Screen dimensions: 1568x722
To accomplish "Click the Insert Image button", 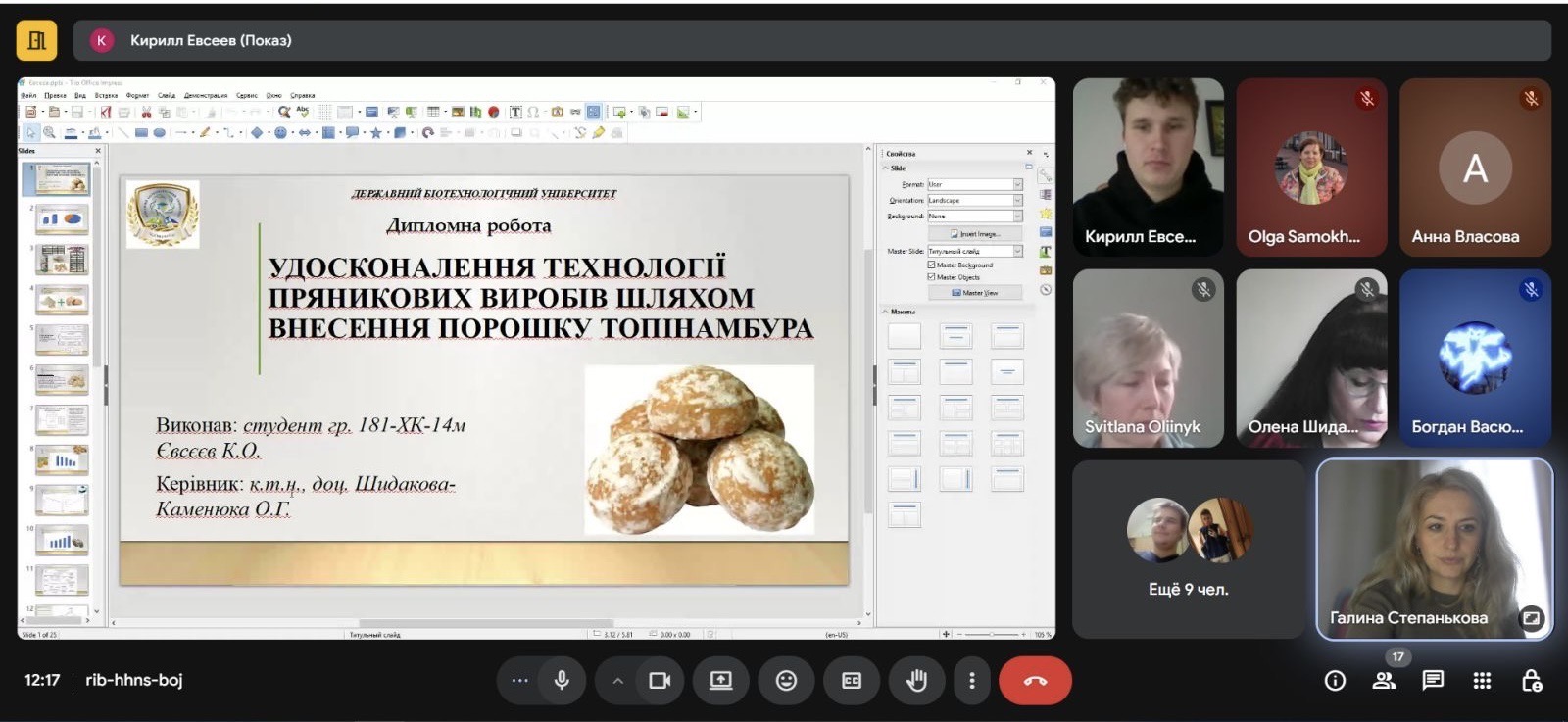I will (x=974, y=234).
